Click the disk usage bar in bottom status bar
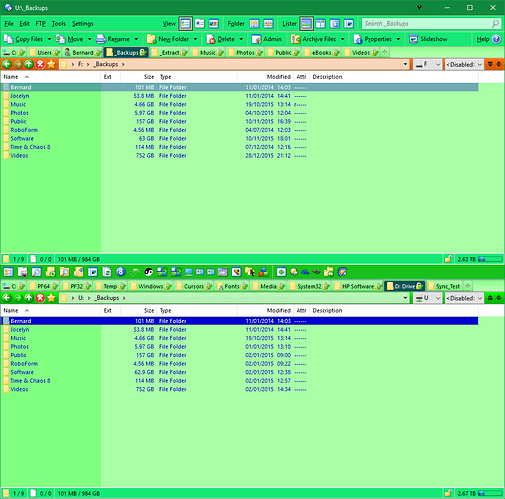This screenshot has width=505, height=499. click(490, 493)
